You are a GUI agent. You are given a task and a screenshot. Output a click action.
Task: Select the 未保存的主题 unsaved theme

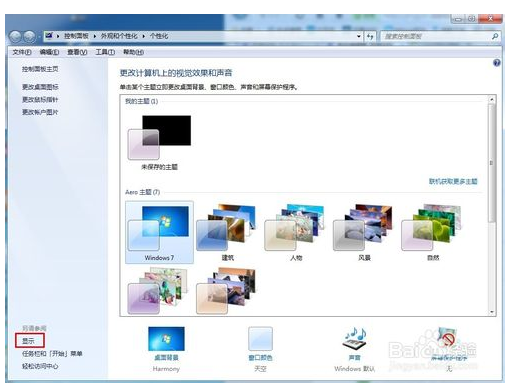159,142
